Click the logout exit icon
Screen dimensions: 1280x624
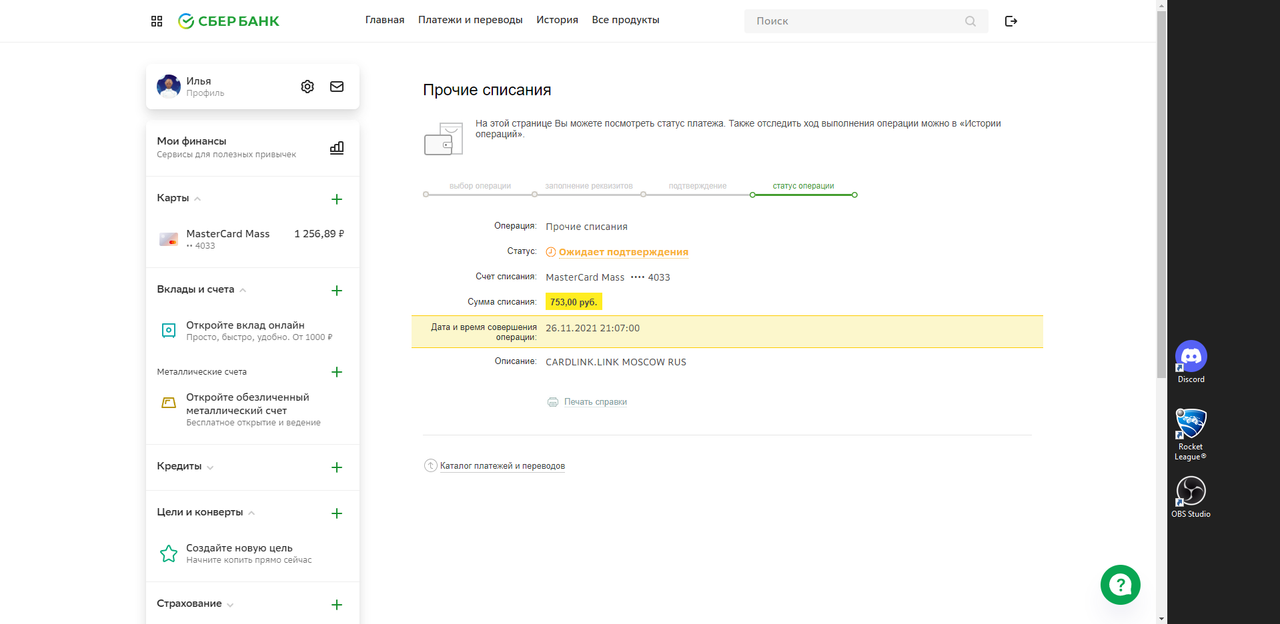point(1011,21)
